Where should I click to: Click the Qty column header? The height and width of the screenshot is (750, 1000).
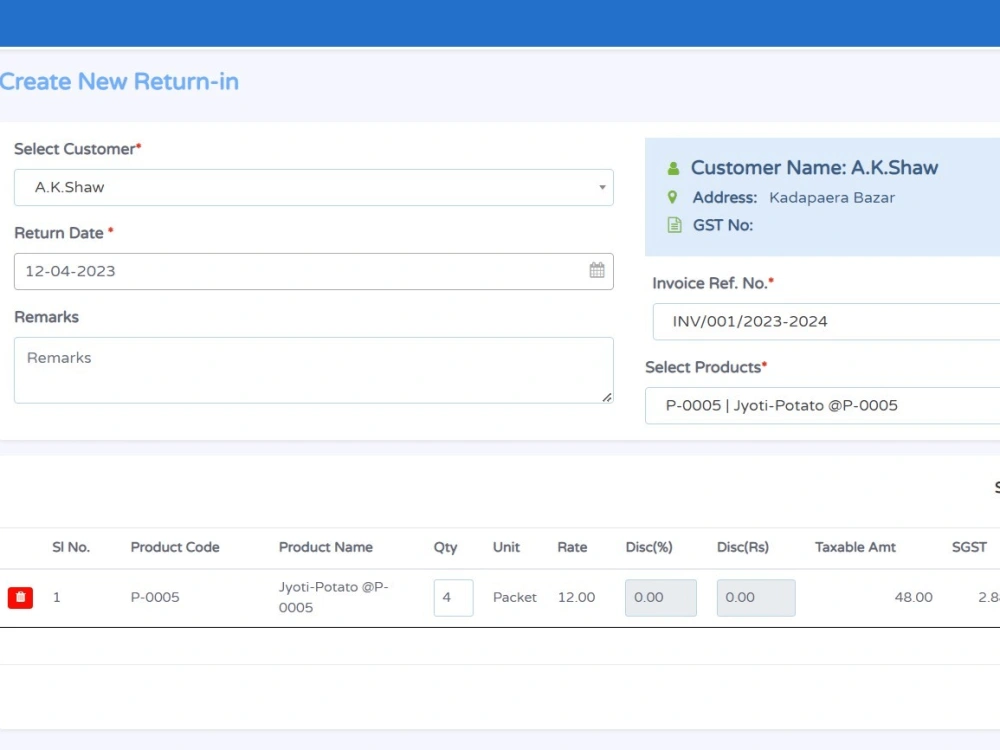(445, 548)
